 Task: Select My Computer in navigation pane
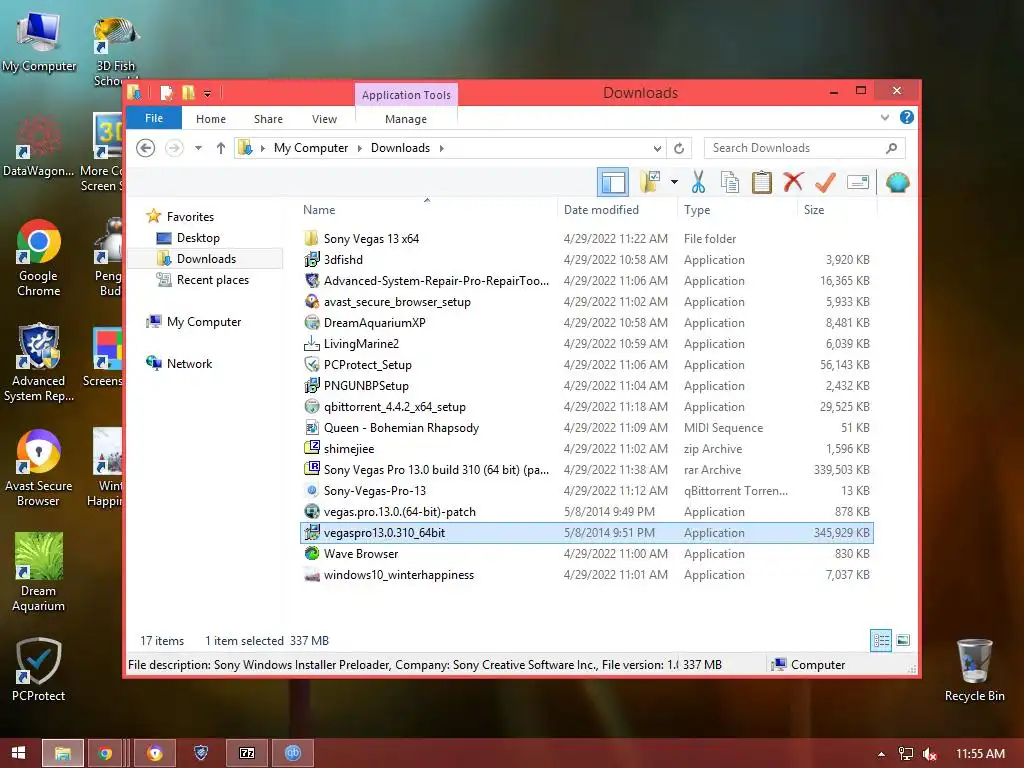tap(204, 322)
